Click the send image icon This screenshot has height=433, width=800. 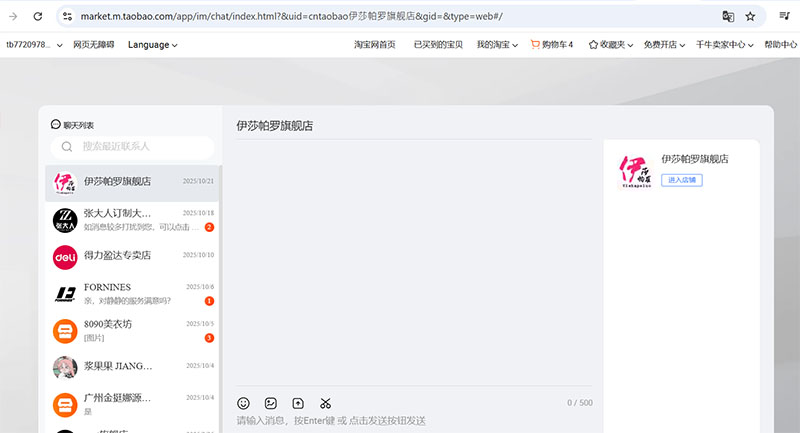(x=270, y=403)
